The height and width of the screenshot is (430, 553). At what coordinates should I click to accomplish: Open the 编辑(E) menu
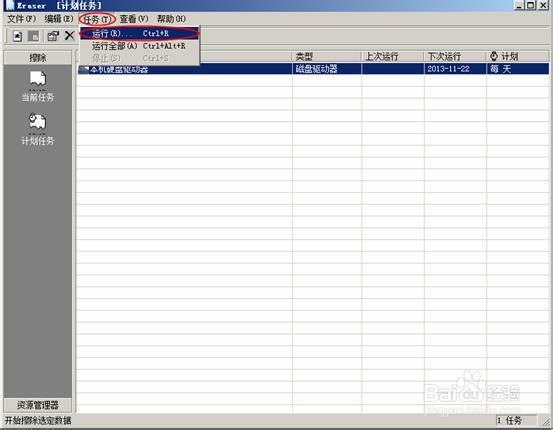point(59,19)
